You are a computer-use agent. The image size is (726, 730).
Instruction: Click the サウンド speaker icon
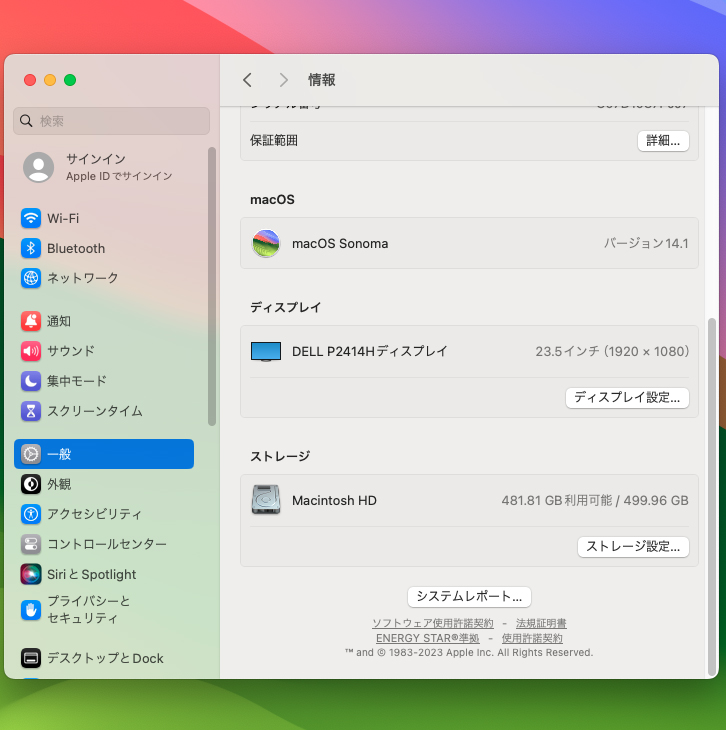pos(31,351)
